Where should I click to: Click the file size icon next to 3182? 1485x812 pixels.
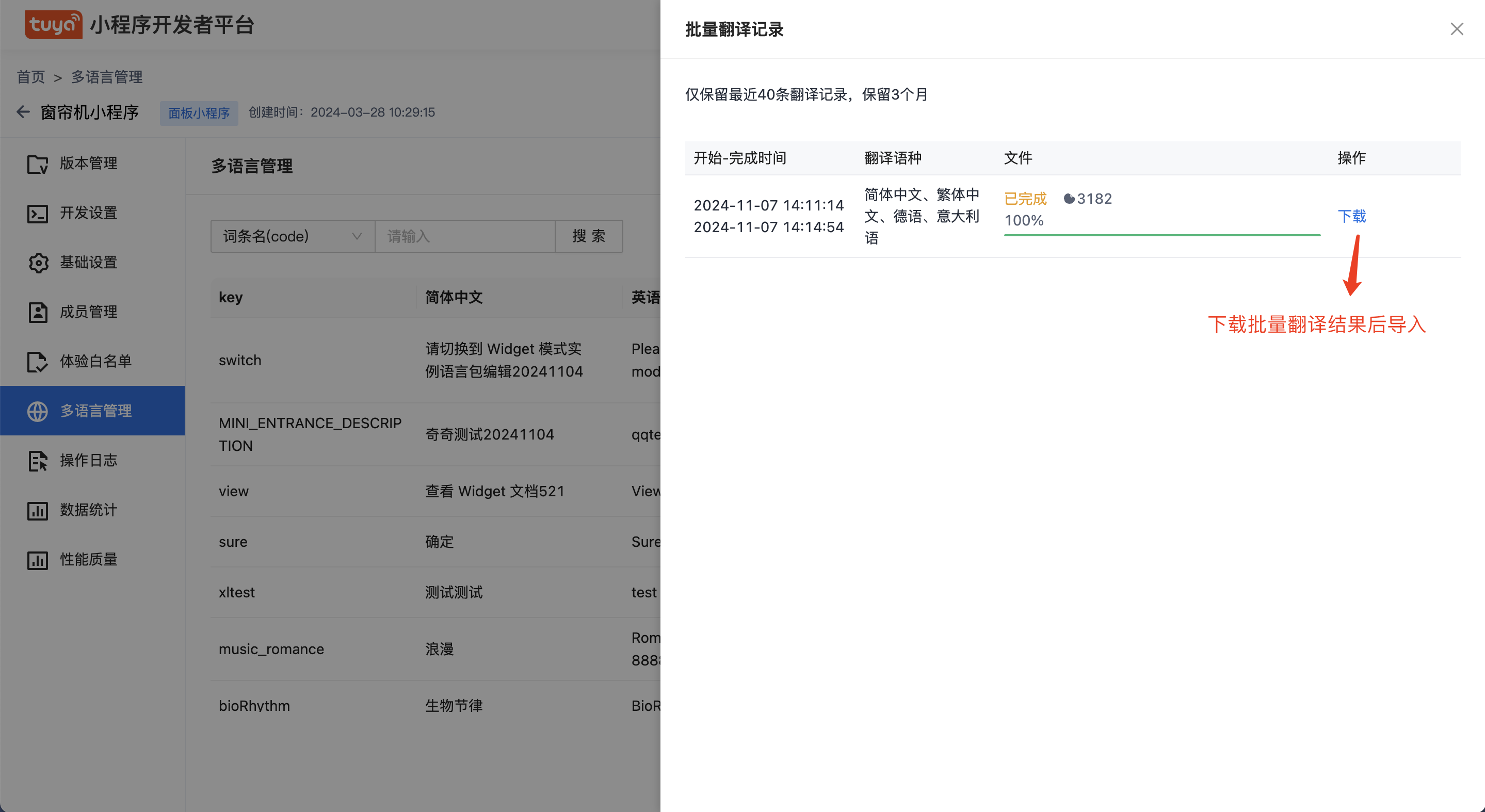[x=1068, y=199]
